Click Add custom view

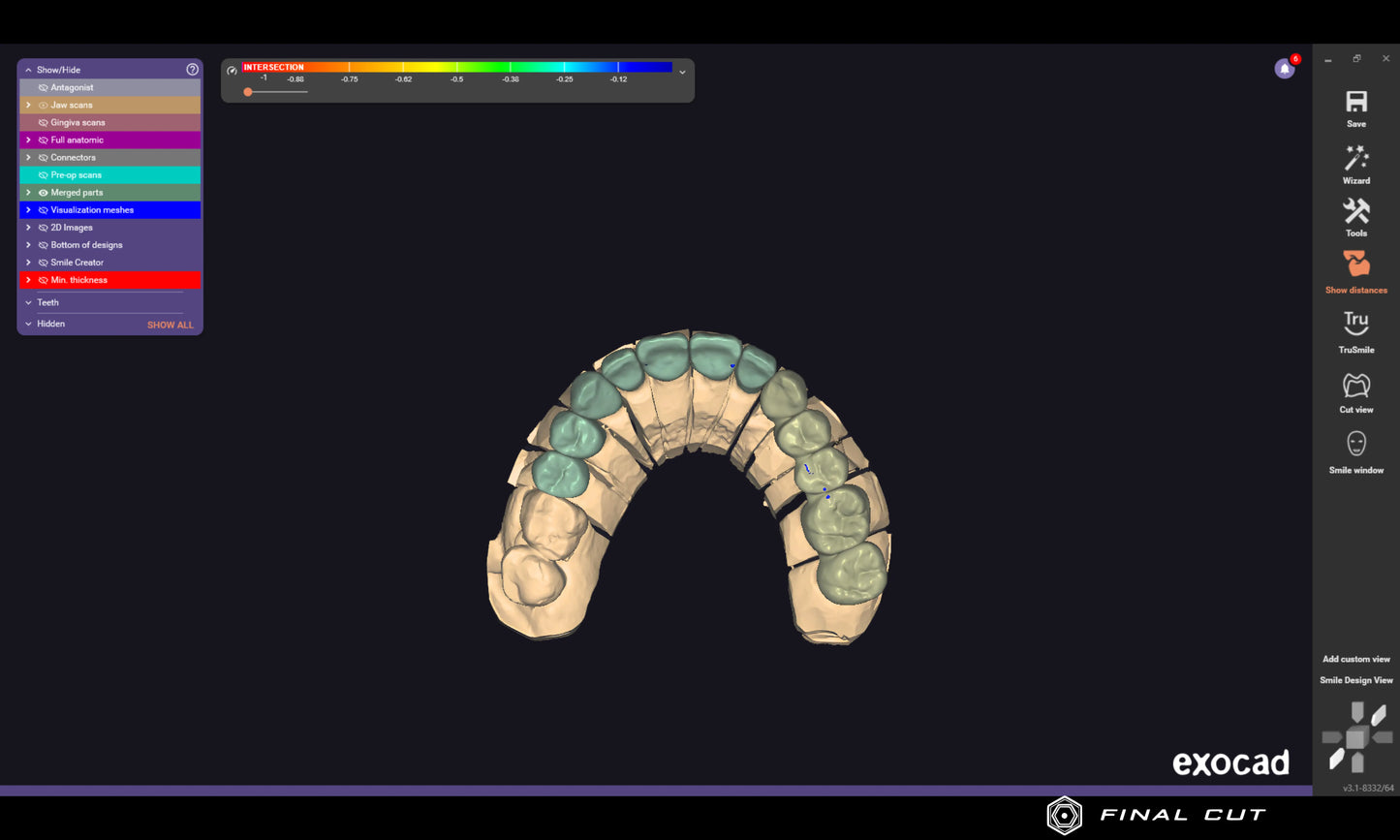pyautogui.click(x=1355, y=659)
